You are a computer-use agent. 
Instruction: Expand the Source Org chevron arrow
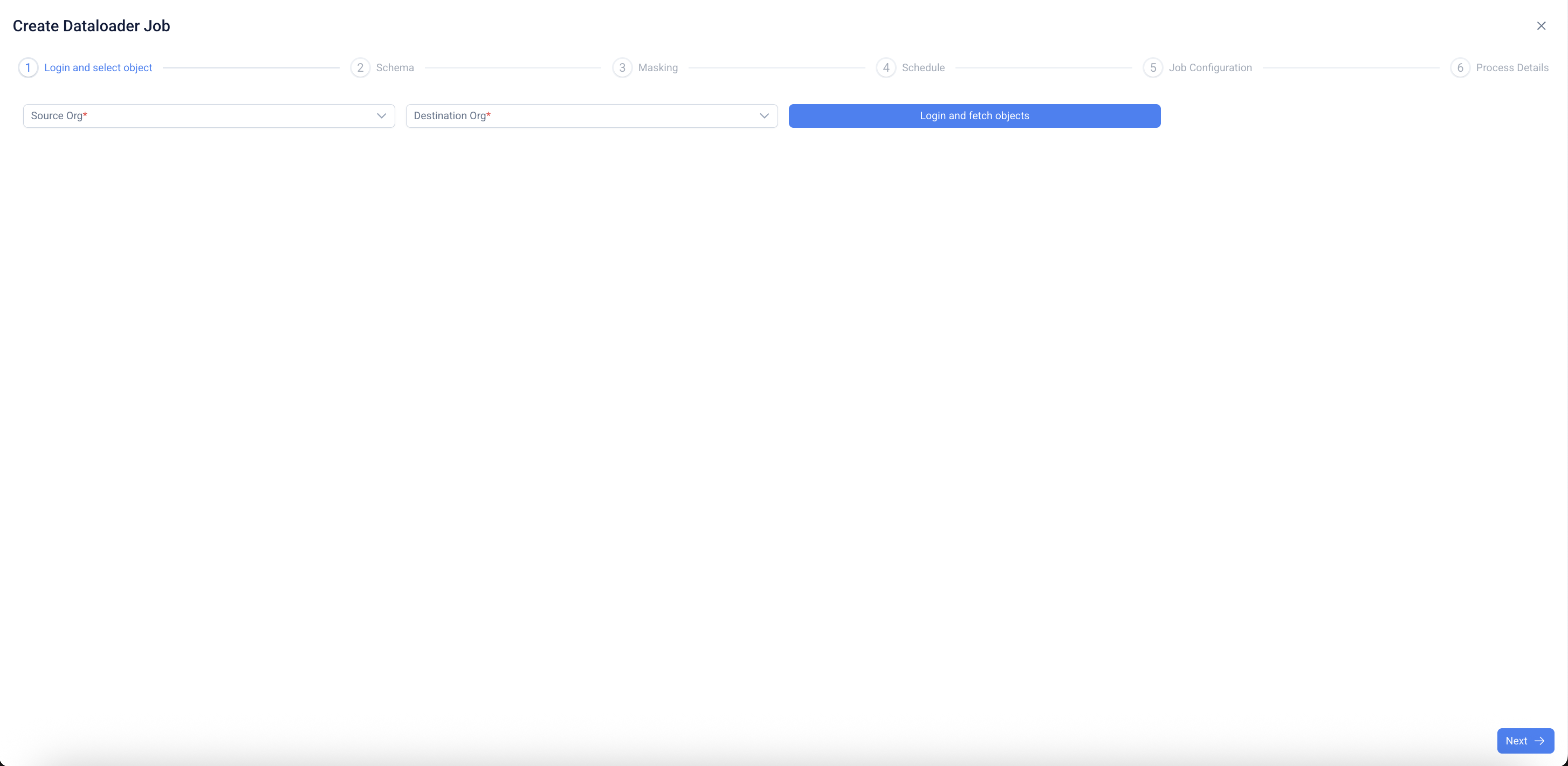point(382,115)
